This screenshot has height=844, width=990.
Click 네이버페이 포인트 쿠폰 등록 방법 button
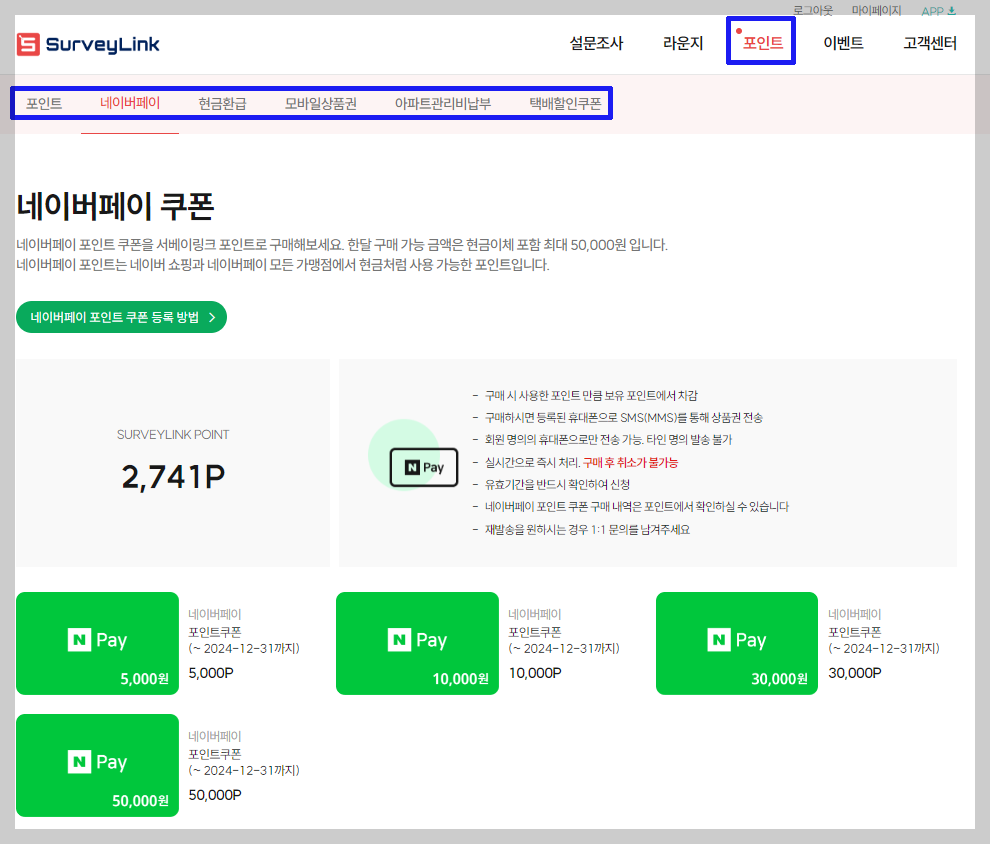pyautogui.click(x=121, y=317)
